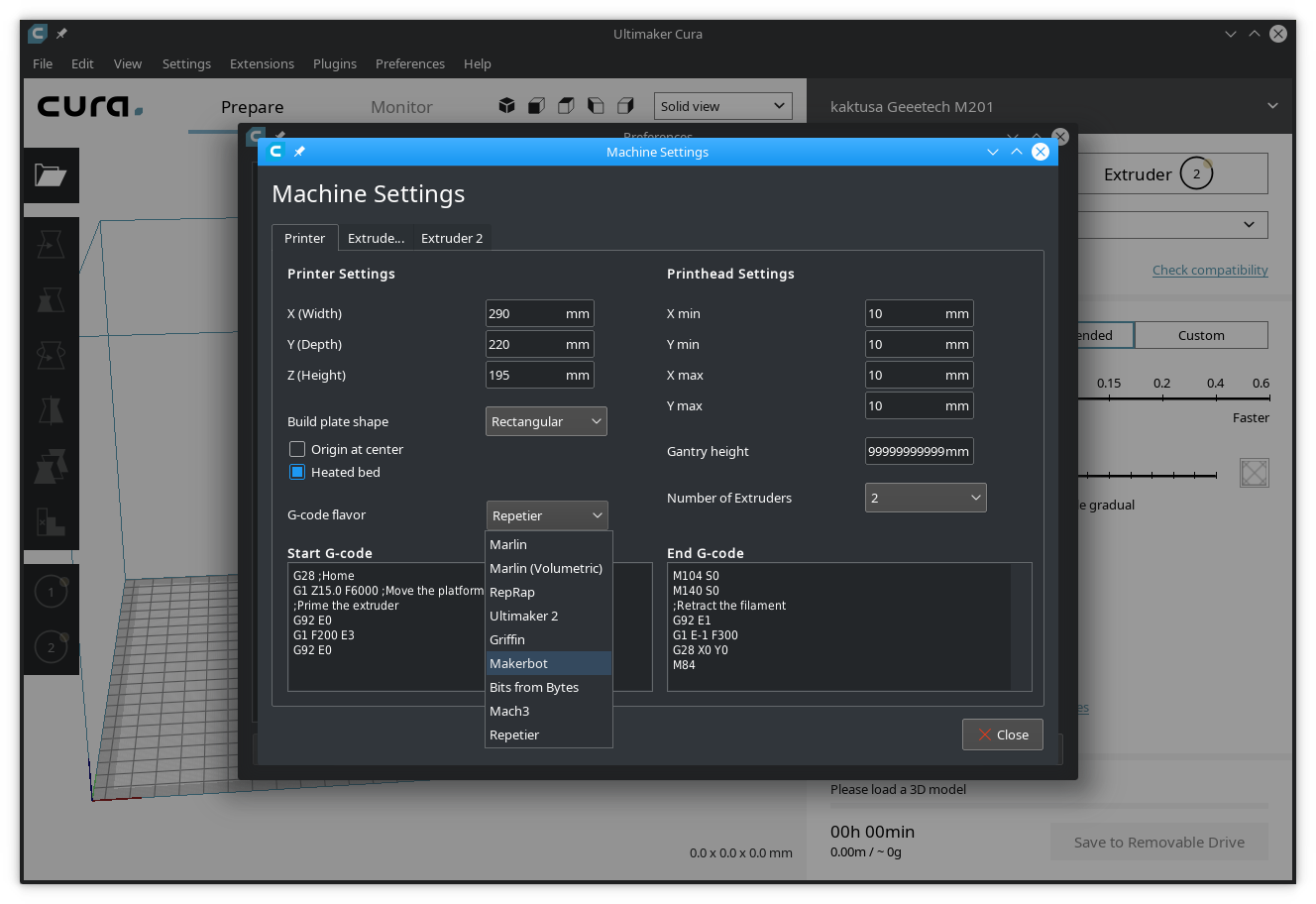The height and width of the screenshot is (904, 1316).
Task: Uncheck the Heated bed checkbox
Action: tap(297, 472)
